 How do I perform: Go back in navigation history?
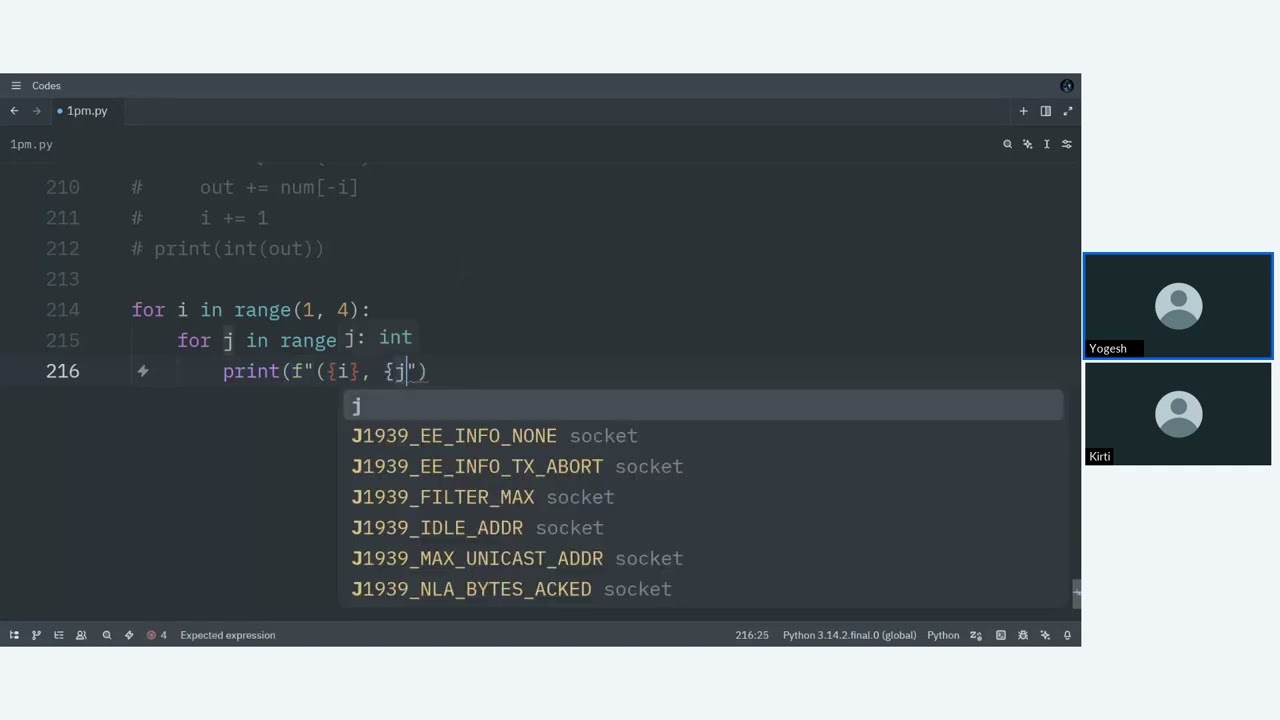pyautogui.click(x=14, y=111)
